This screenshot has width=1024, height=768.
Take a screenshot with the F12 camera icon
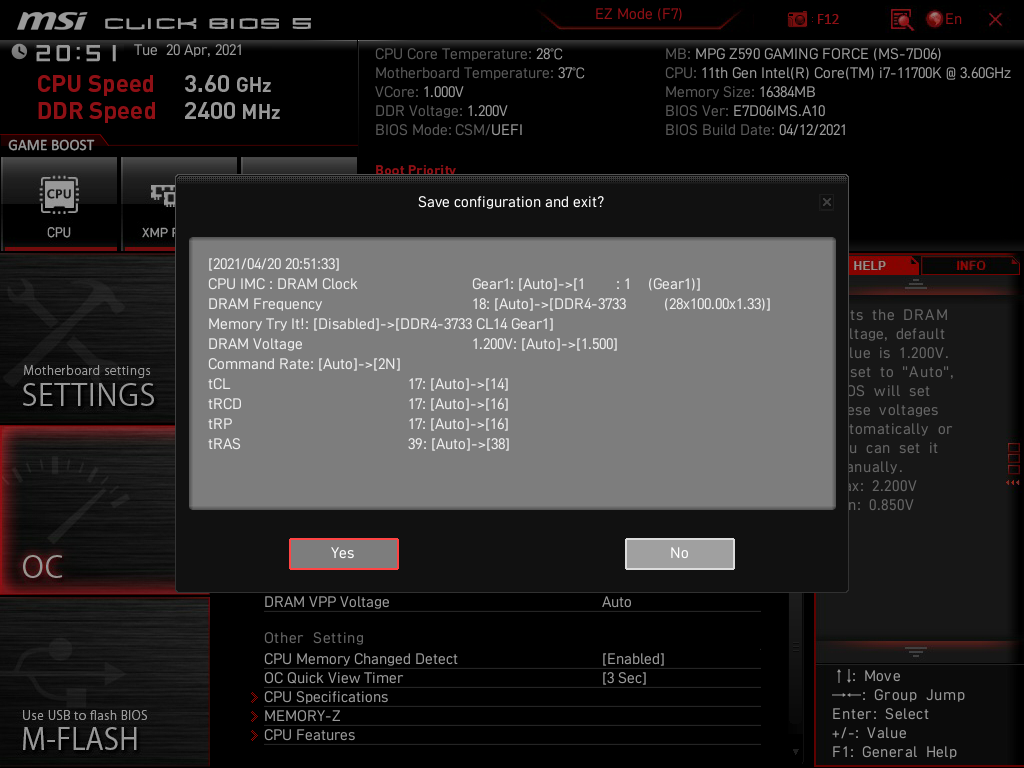(797, 19)
